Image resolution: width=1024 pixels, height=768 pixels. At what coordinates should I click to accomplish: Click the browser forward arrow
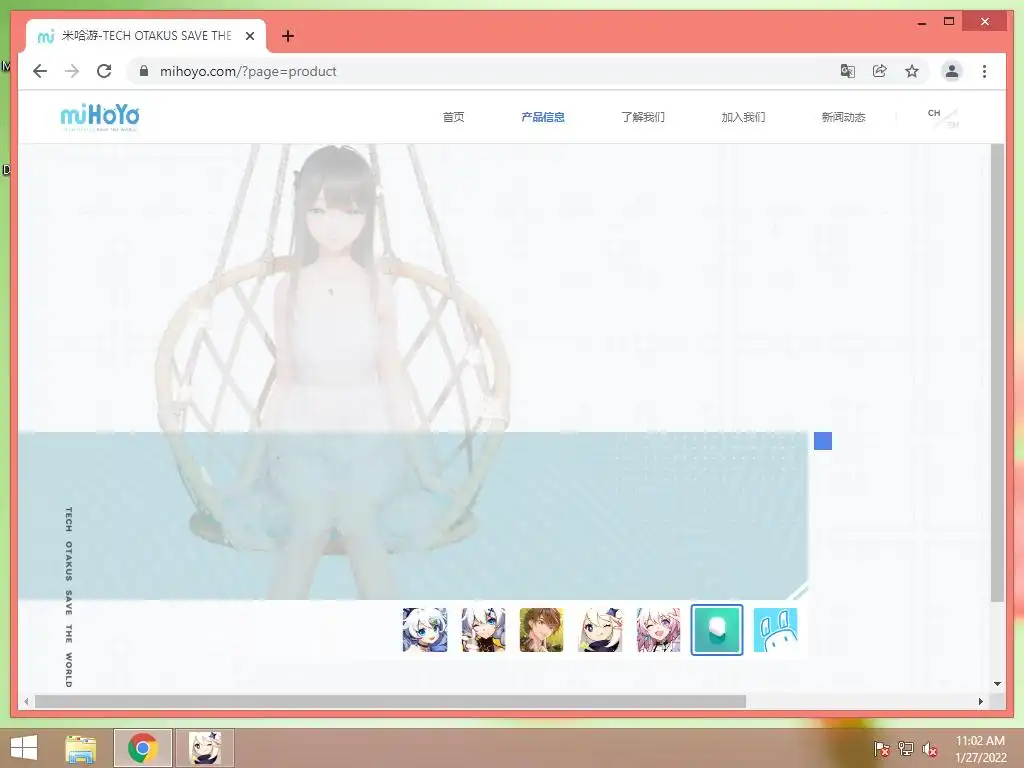(x=72, y=71)
